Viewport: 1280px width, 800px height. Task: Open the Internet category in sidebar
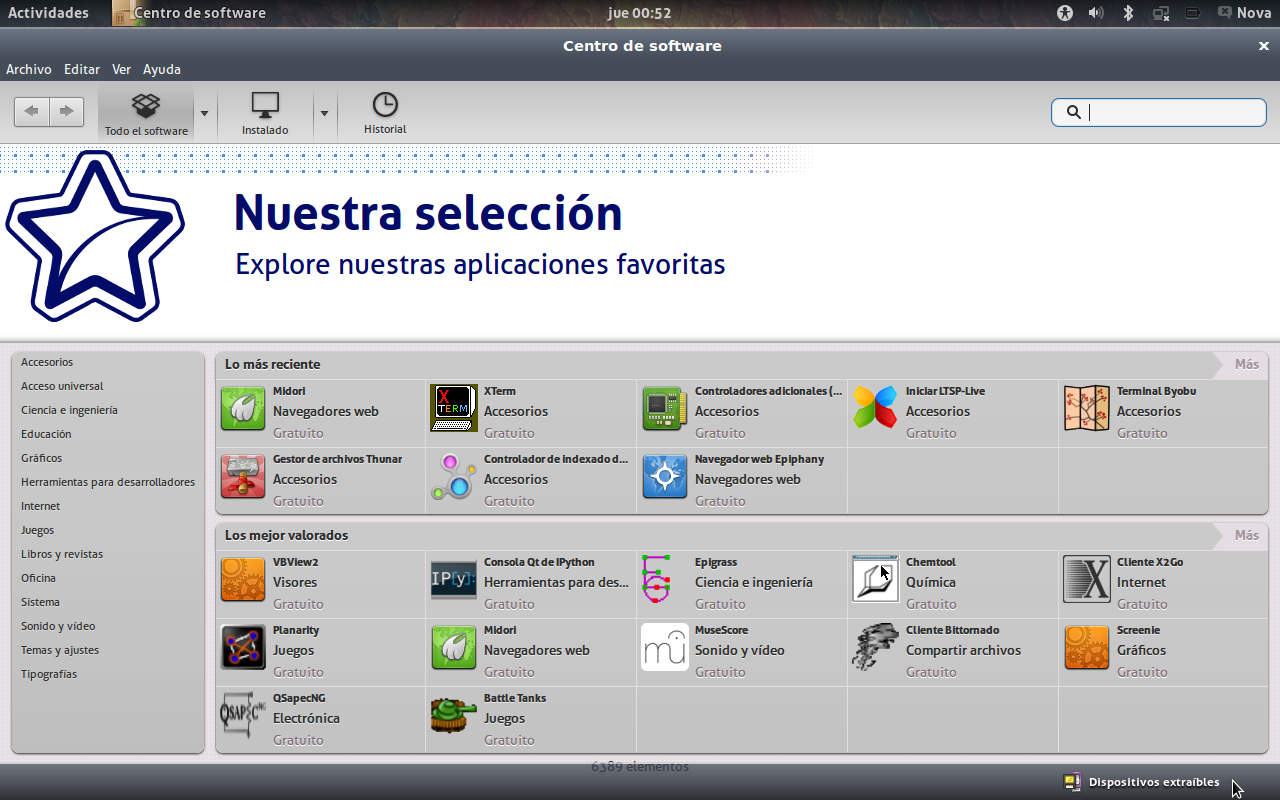point(41,506)
